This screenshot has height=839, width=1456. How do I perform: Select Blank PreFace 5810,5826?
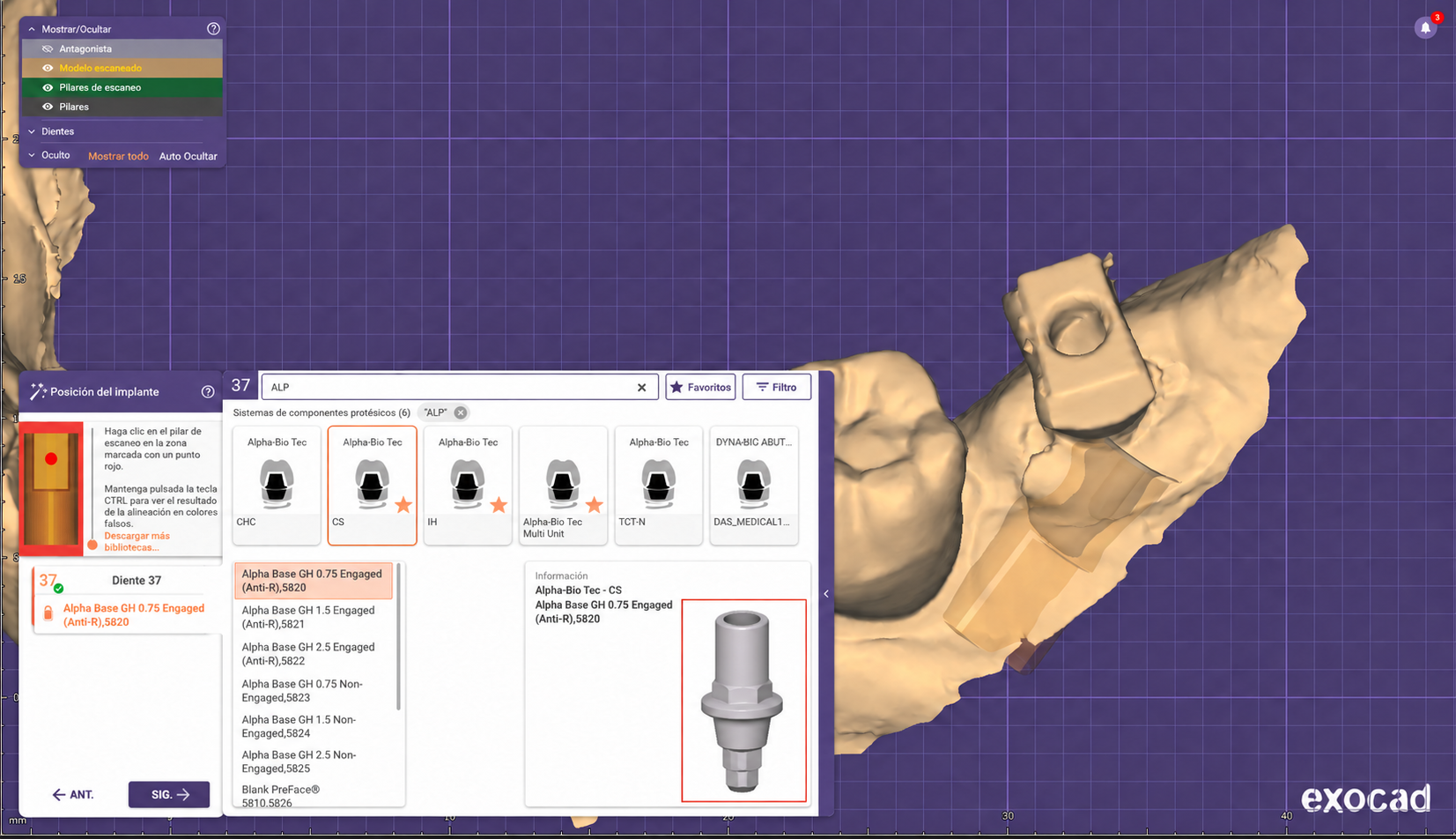point(314,796)
